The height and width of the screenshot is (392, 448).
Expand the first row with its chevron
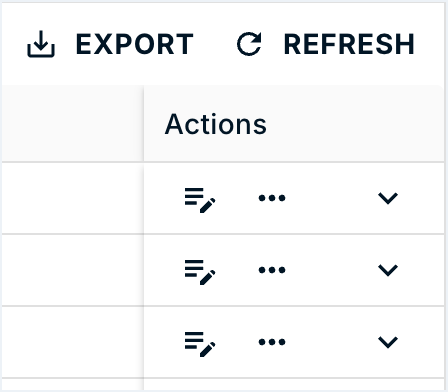(388, 198)
